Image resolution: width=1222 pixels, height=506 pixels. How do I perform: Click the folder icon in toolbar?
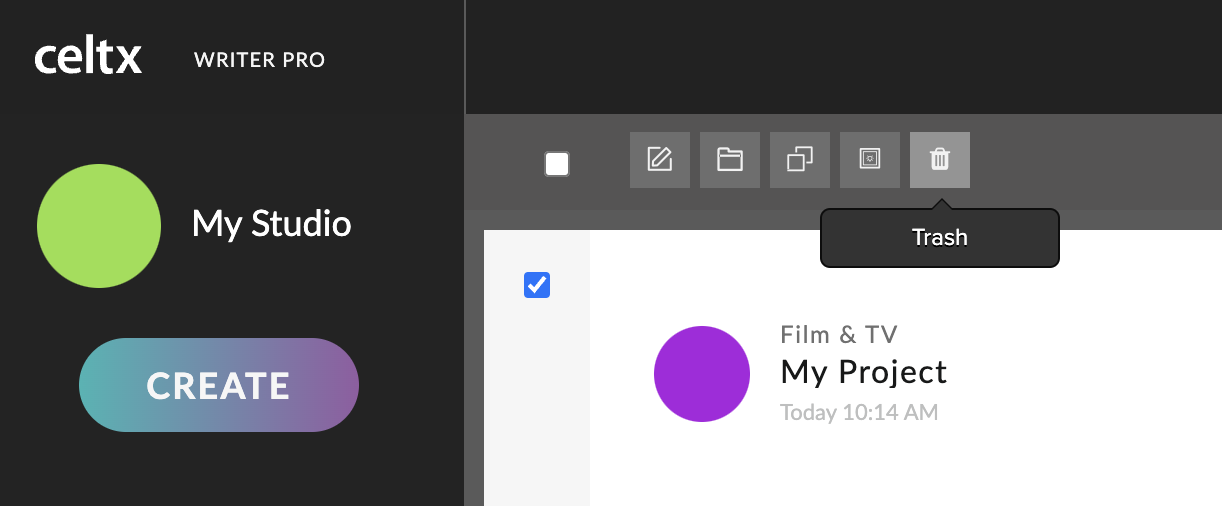(x=730, y=160)
